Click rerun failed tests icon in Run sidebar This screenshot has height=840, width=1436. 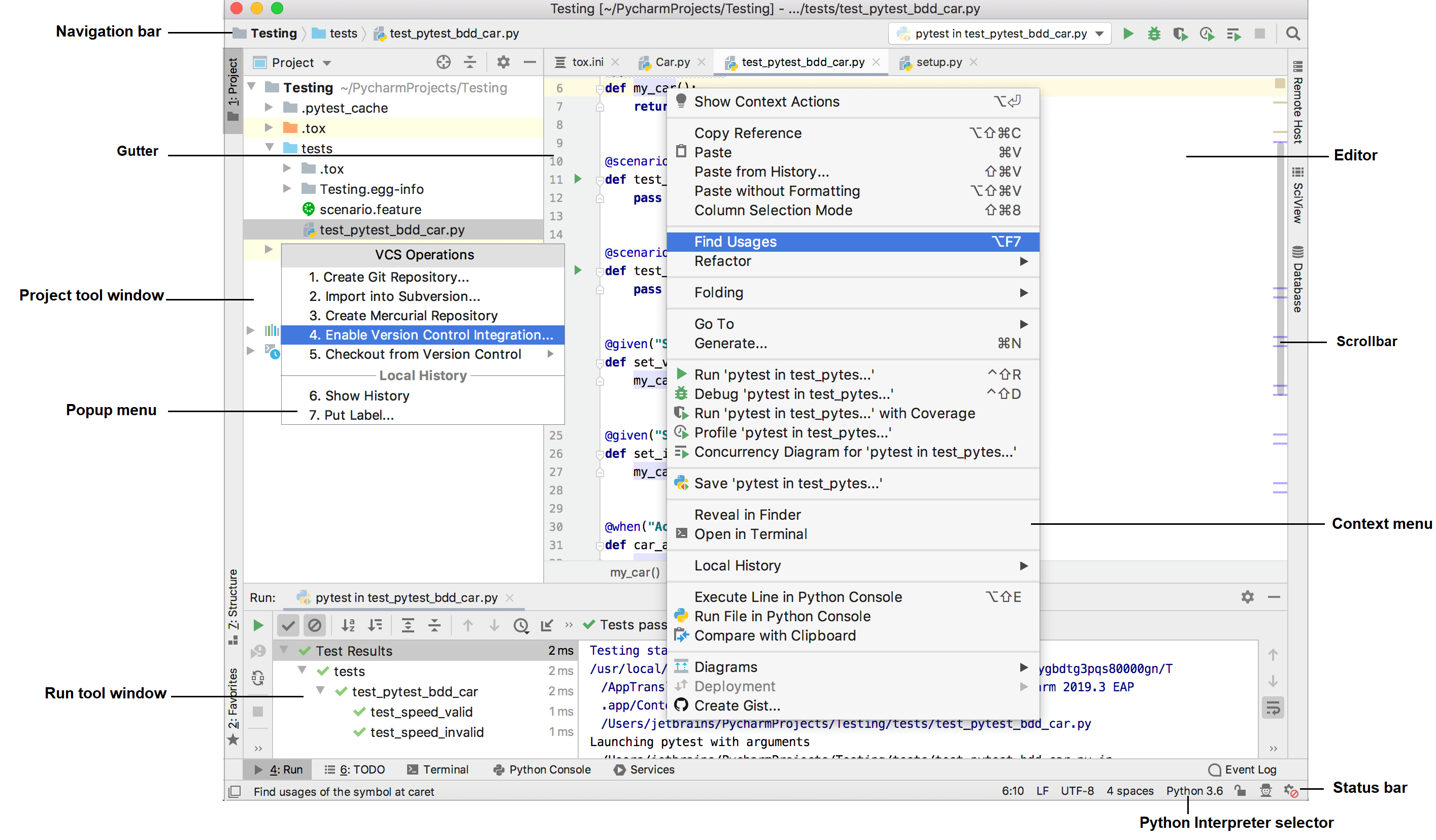click(x=258, y=650)
